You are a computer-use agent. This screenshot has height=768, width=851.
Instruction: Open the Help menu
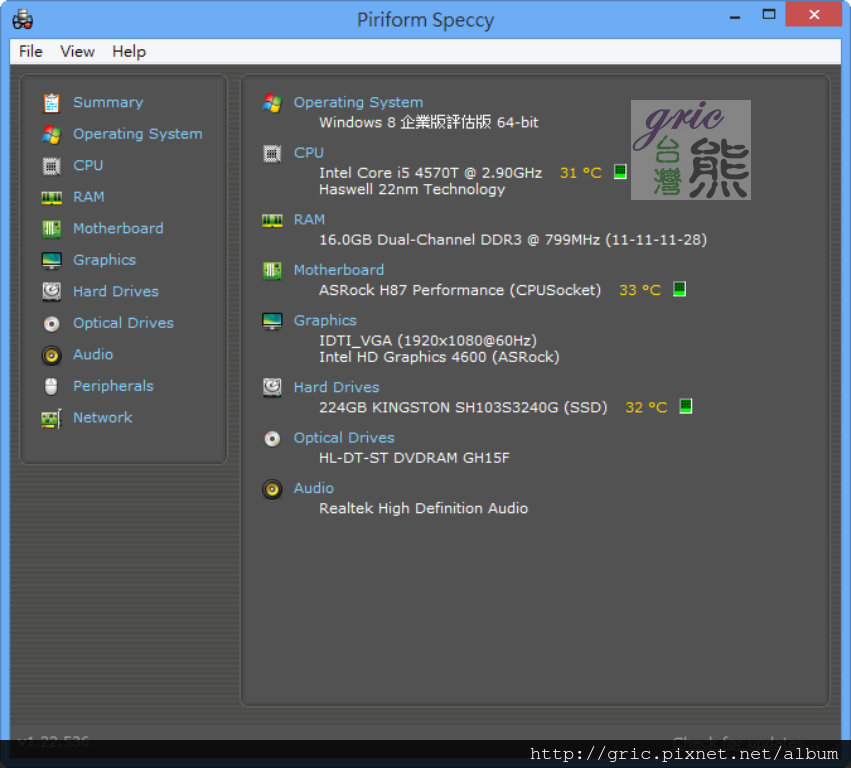pyautogui.click(x=129, y=52)
